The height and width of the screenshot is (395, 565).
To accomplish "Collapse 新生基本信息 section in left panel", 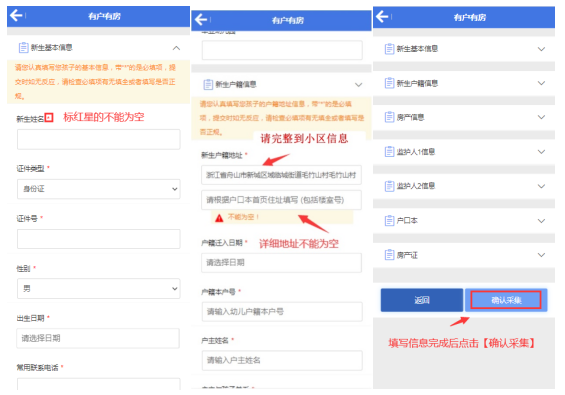I will coord(176,48).
